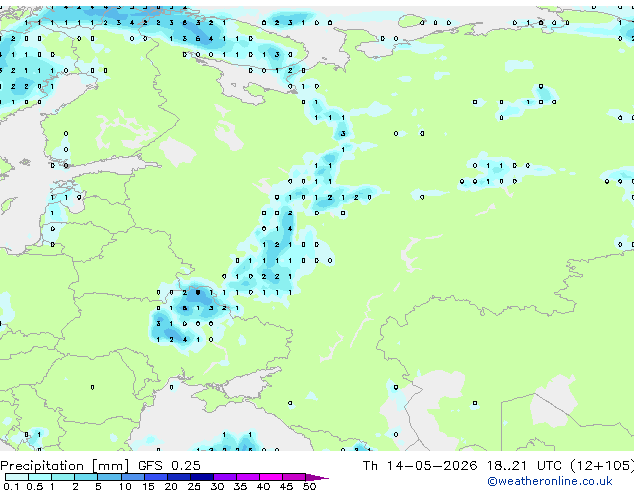Select the '18..21 UTC' time range text

tap(524, 466)
